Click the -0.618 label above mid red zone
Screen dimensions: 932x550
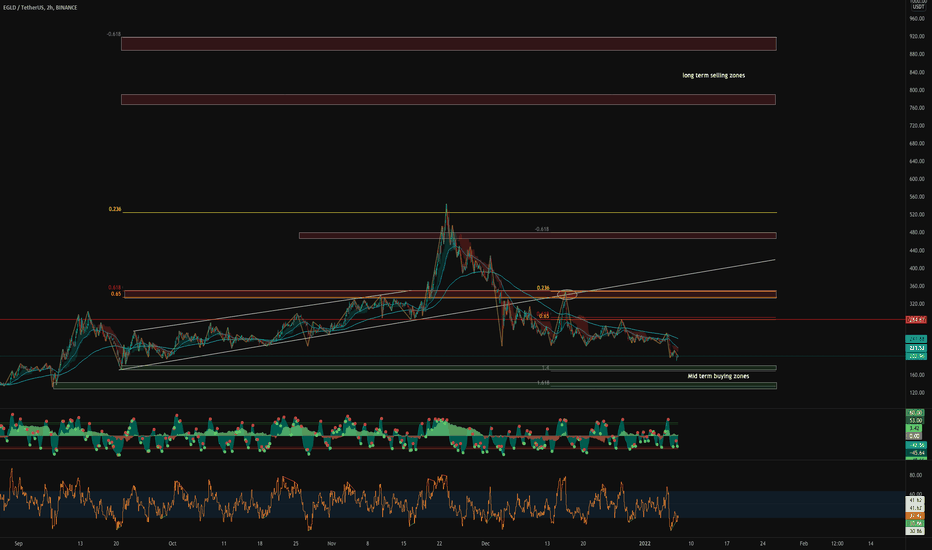(541, 229)
